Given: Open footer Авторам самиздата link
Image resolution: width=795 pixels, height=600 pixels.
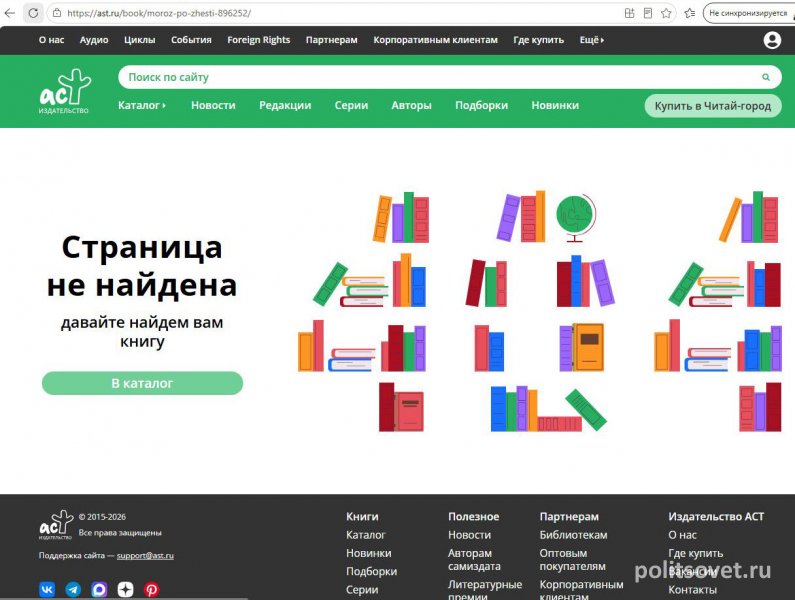Looking at the screenshot, I should (x=474, y=559).
